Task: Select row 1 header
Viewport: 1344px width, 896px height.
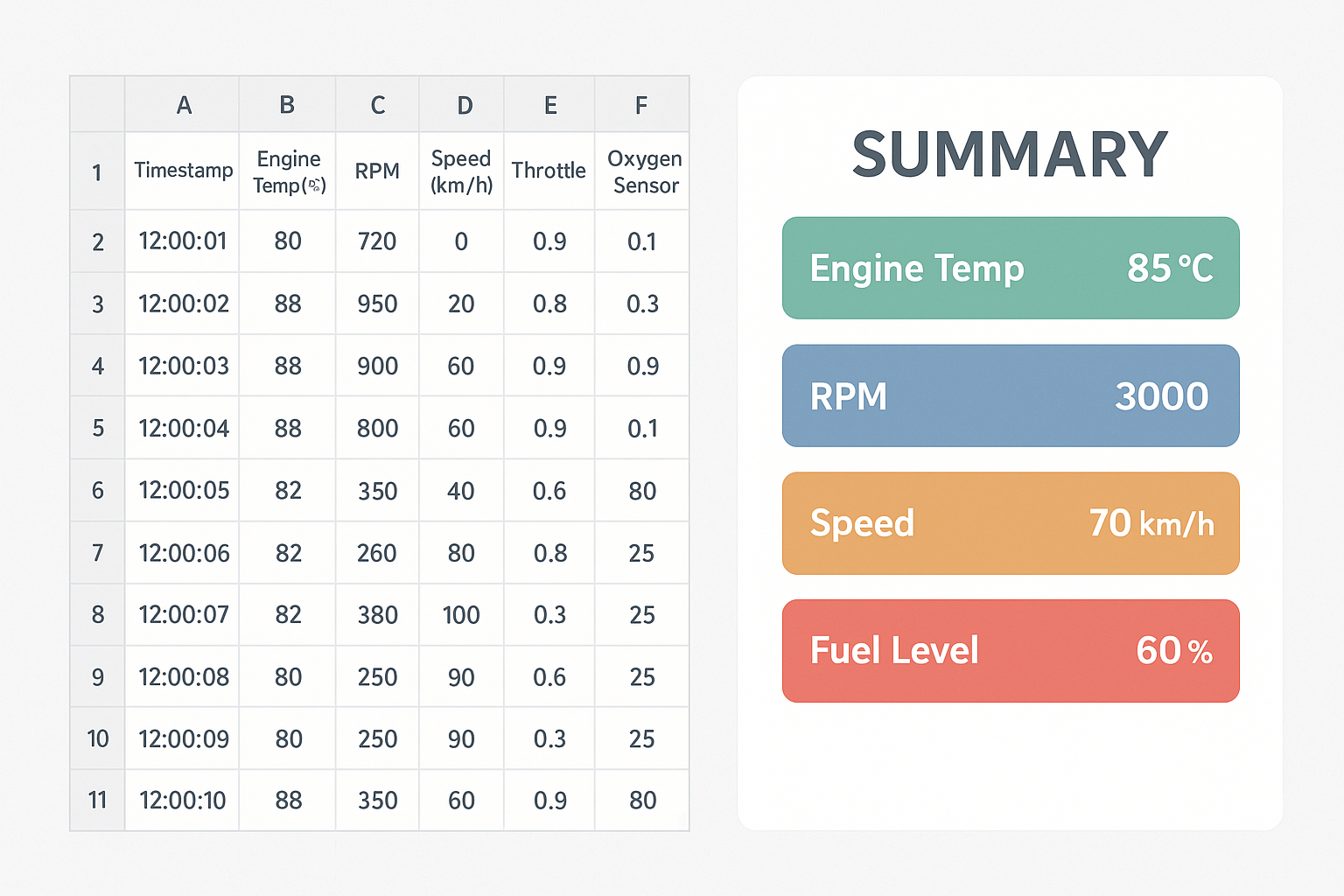Action: coord(97,171)
